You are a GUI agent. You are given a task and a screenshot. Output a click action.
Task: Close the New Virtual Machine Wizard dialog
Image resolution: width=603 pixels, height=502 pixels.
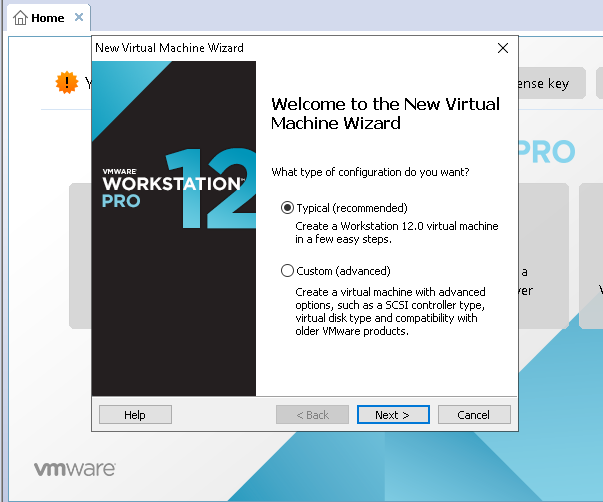(x=503, y=48)
